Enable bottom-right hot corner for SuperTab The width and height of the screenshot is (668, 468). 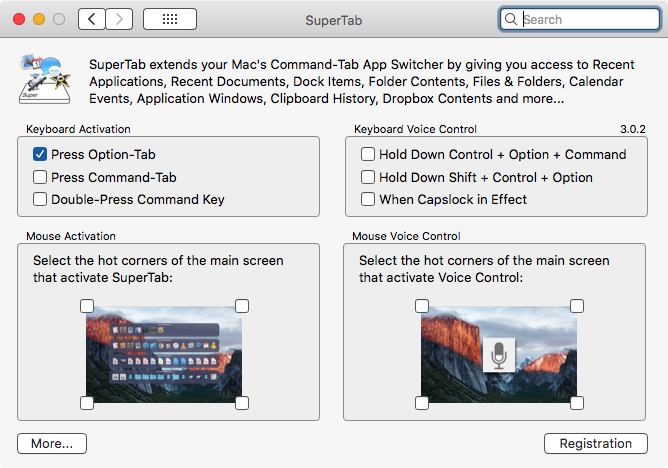point(242,403)
